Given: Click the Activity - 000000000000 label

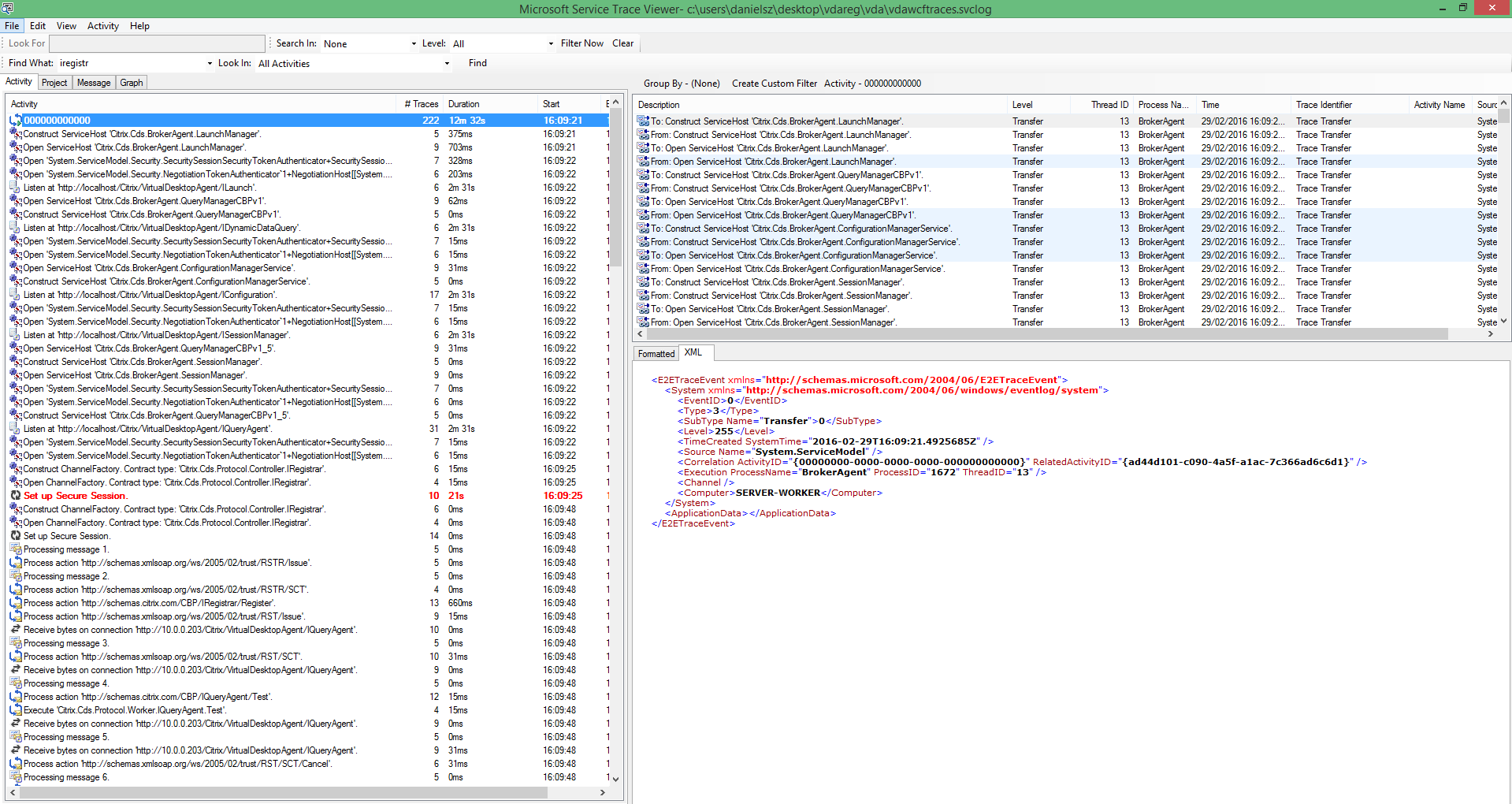Looking at the screenshot, I should coord(872,84).
